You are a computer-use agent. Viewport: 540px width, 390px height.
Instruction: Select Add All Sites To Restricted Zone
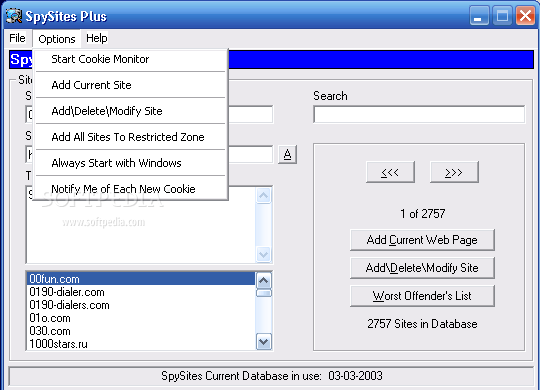(x=131, y=137)
